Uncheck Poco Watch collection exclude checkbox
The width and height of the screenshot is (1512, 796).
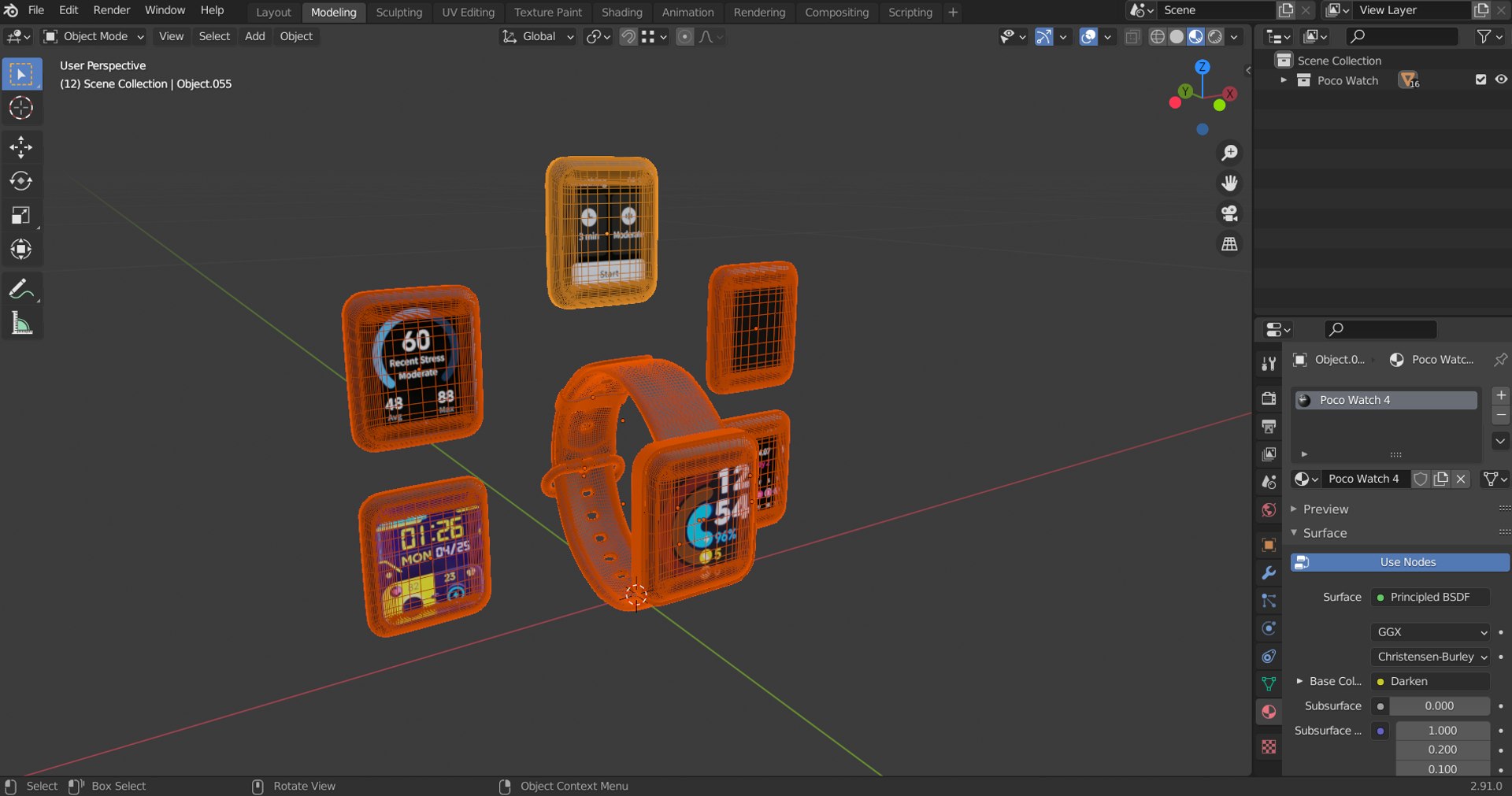(x=1480, y=80)
